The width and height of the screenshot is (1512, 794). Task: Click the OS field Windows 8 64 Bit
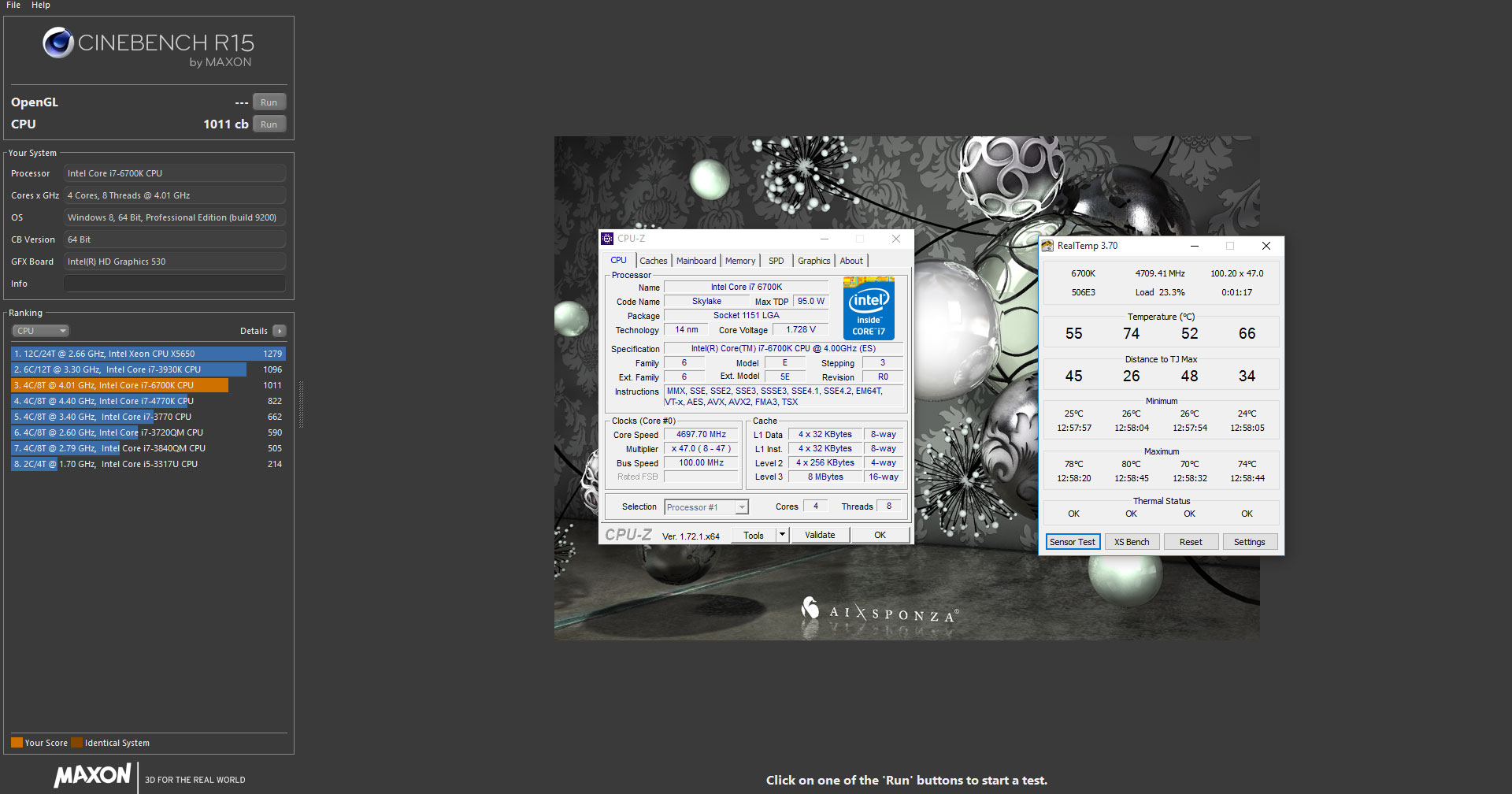[175, 217]
